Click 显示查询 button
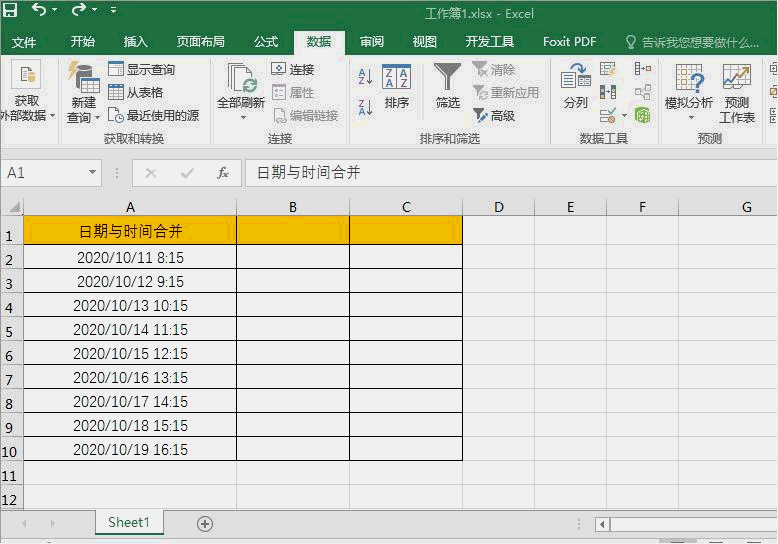This screenshot has width=778, height=544. (141, 69)
